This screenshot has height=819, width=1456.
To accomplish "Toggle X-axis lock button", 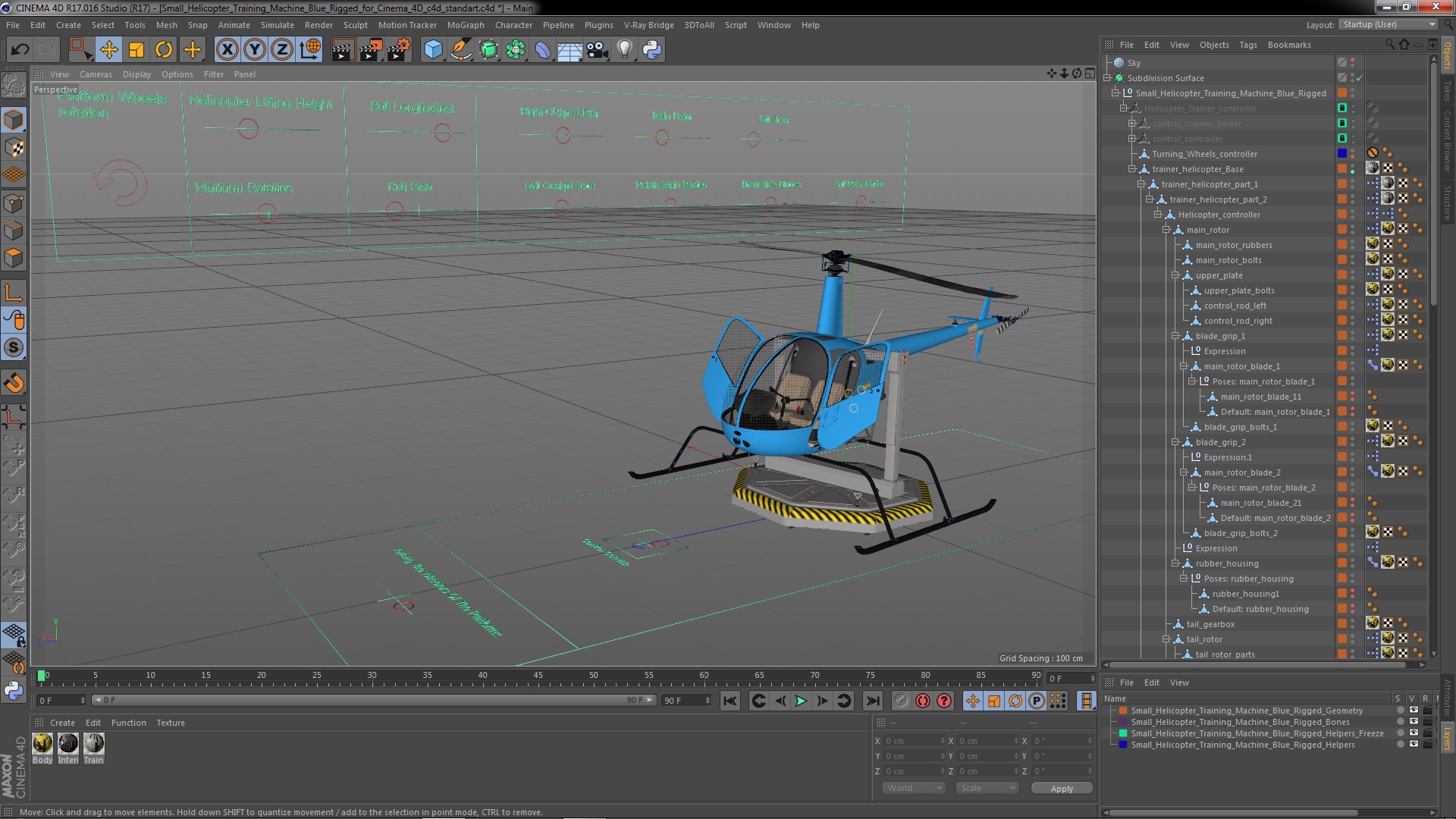I will click(227, 50).
